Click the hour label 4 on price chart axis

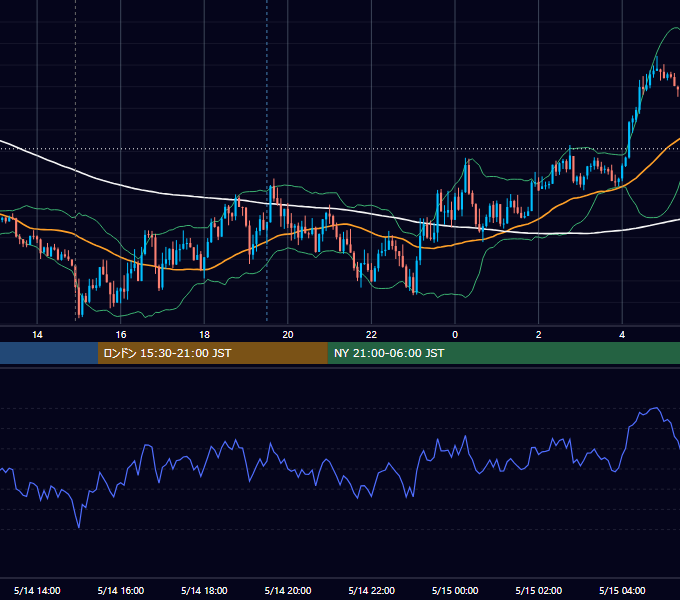click(622, 335)
